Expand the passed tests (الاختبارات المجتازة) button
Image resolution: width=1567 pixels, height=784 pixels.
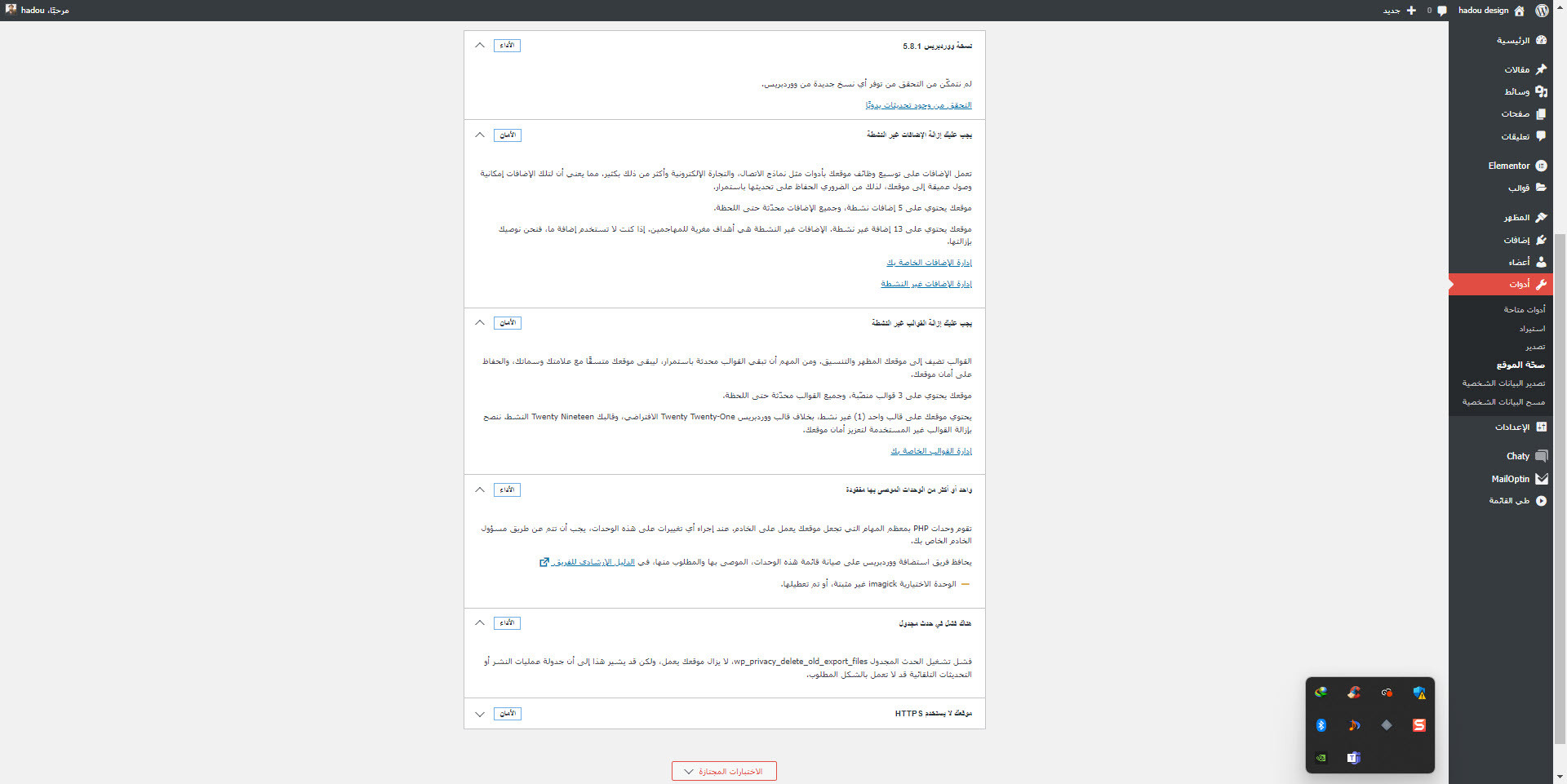point(724,771)
